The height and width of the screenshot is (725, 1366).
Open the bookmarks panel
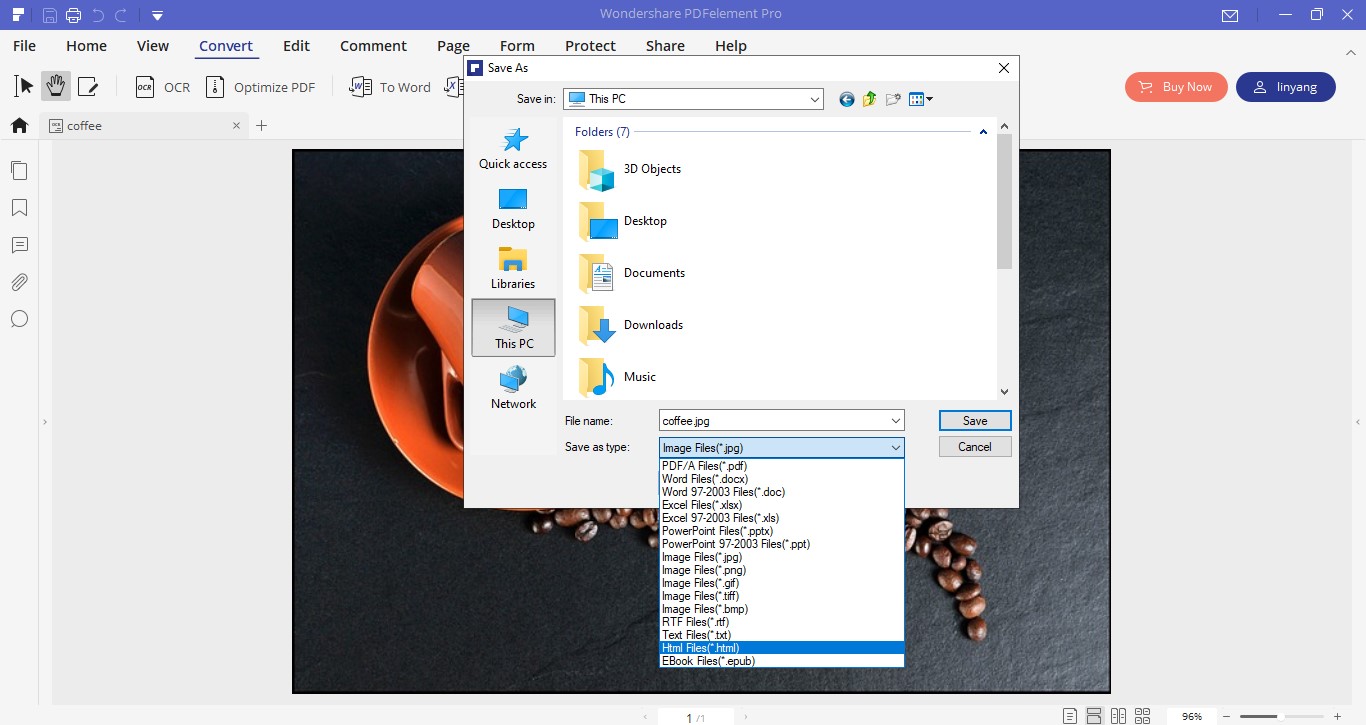pos(19,208)
